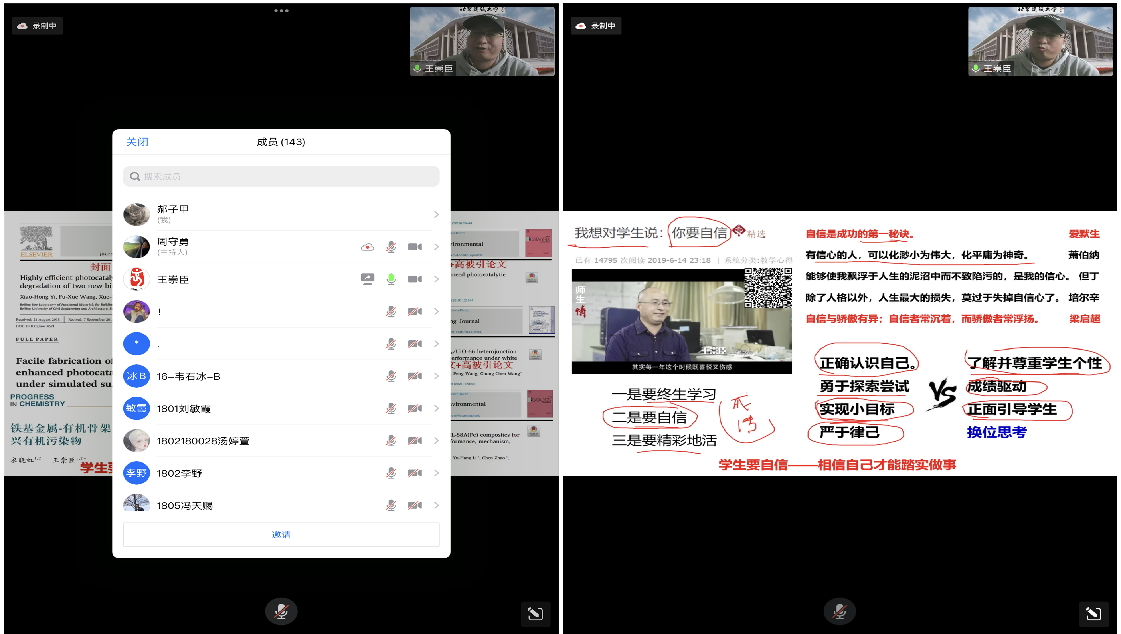Screen dimensions: 1121x634
Task: Close the member list with 关闭
Action: pyautogui.click(x=137, y=142)
